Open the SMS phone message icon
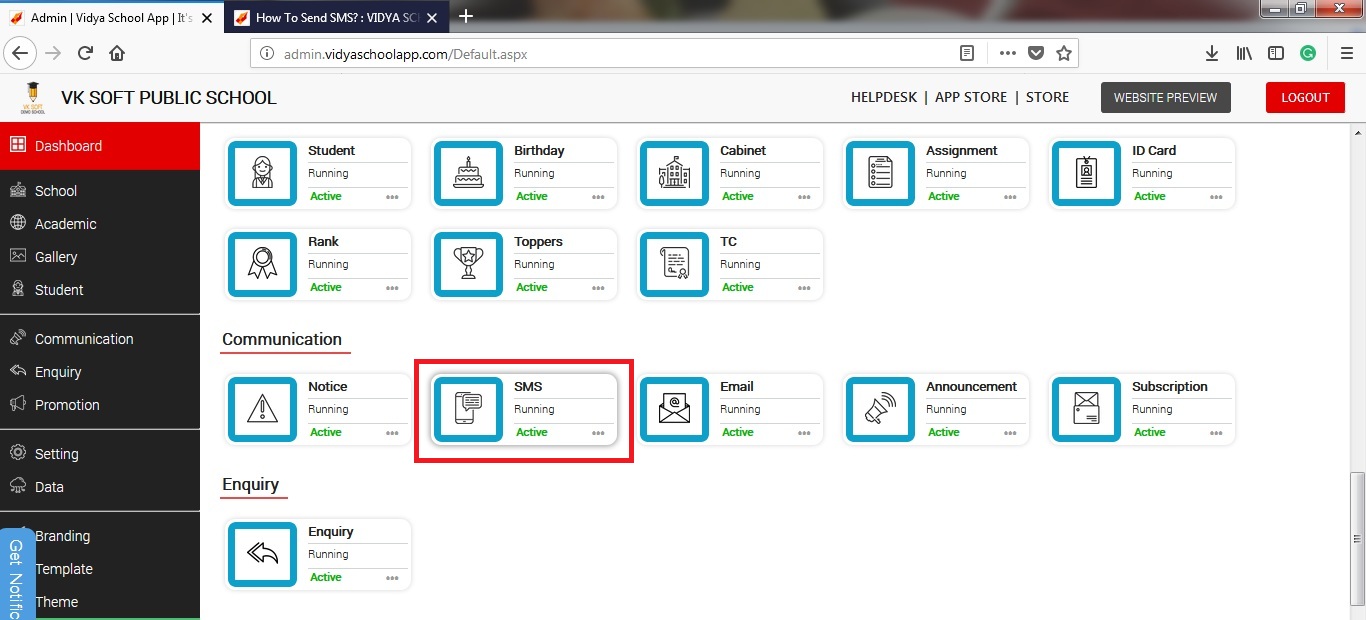The width and height of the screenshot is (1366, 620). [x=469, y=409]
